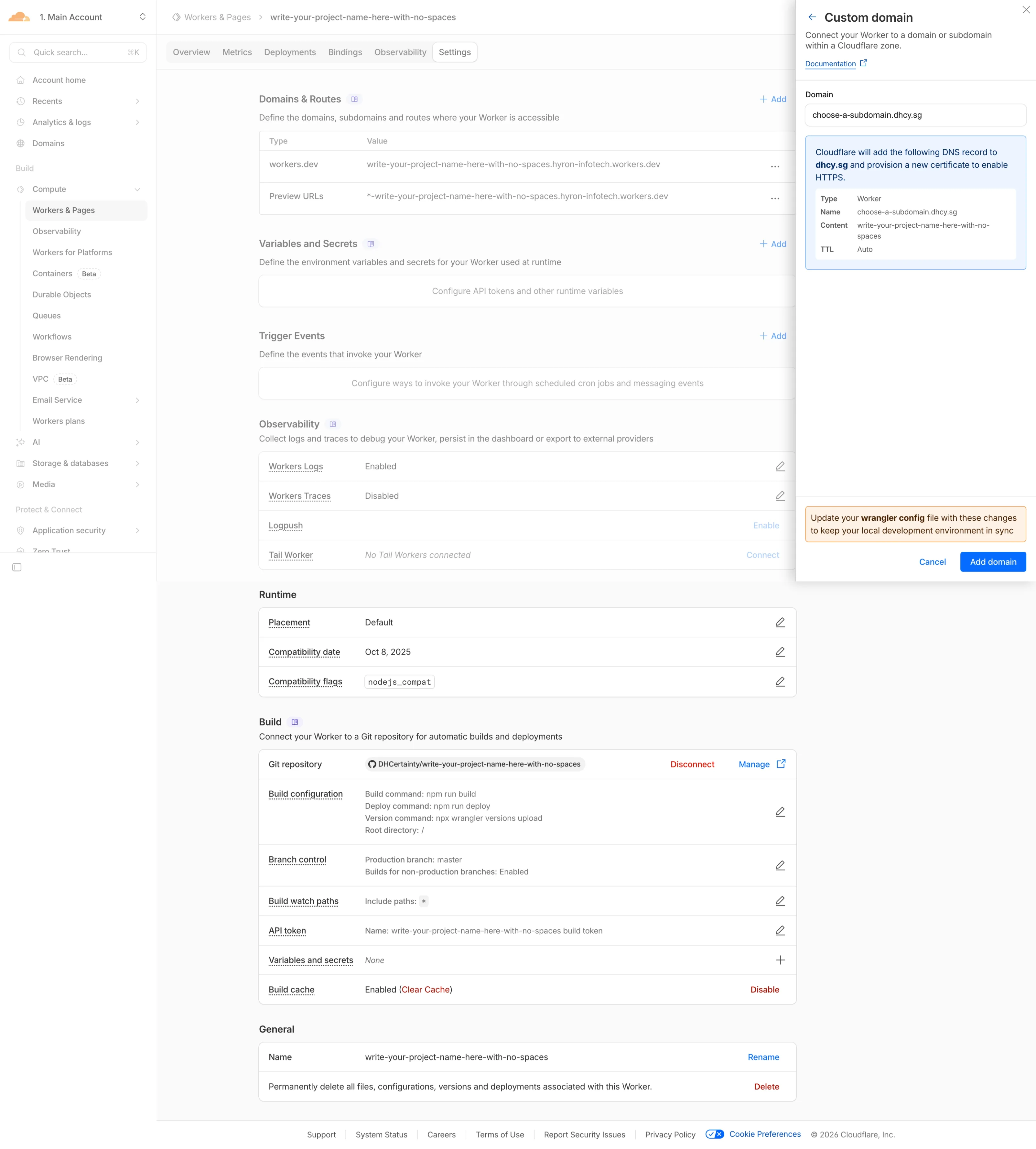Image resolution: width=1036 pixels, height=1149 pixels.
Task: Expand the Recents menu
Action: pyautogui.click(x=137, y=101)
